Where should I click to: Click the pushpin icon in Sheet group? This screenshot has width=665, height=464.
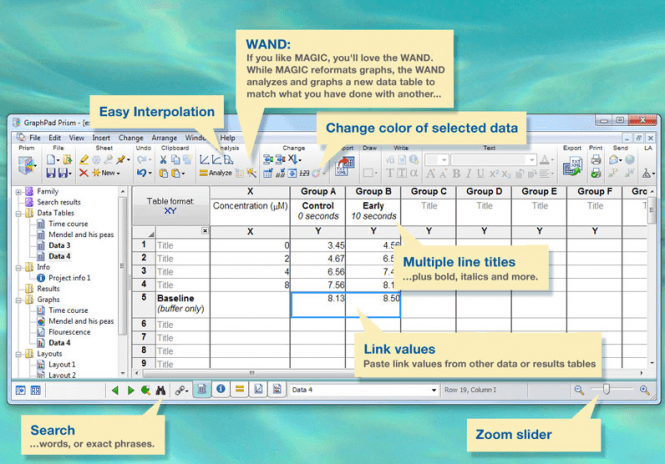[x=121, y=159]
